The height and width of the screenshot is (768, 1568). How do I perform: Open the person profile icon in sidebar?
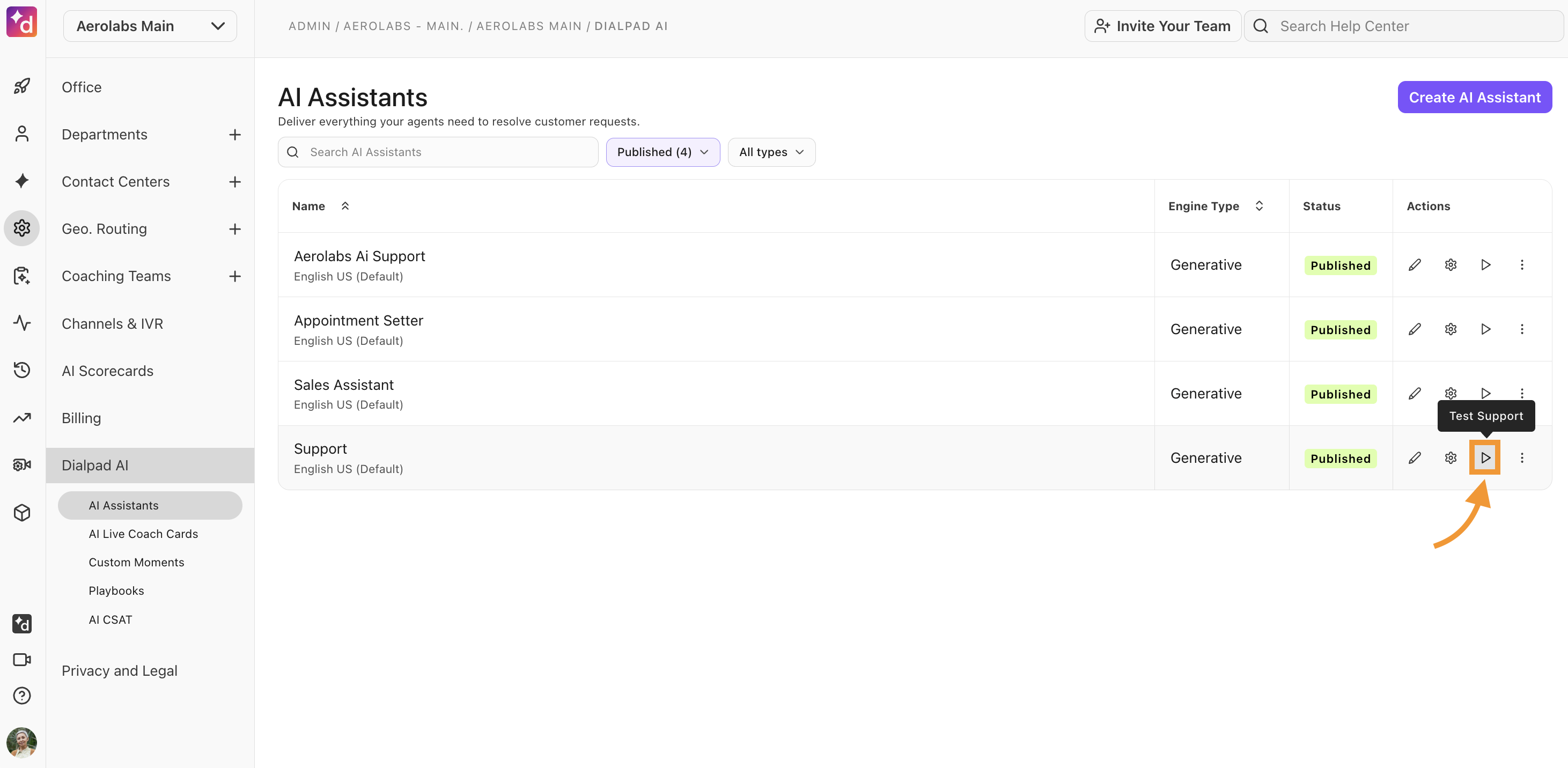click(22, 134)
